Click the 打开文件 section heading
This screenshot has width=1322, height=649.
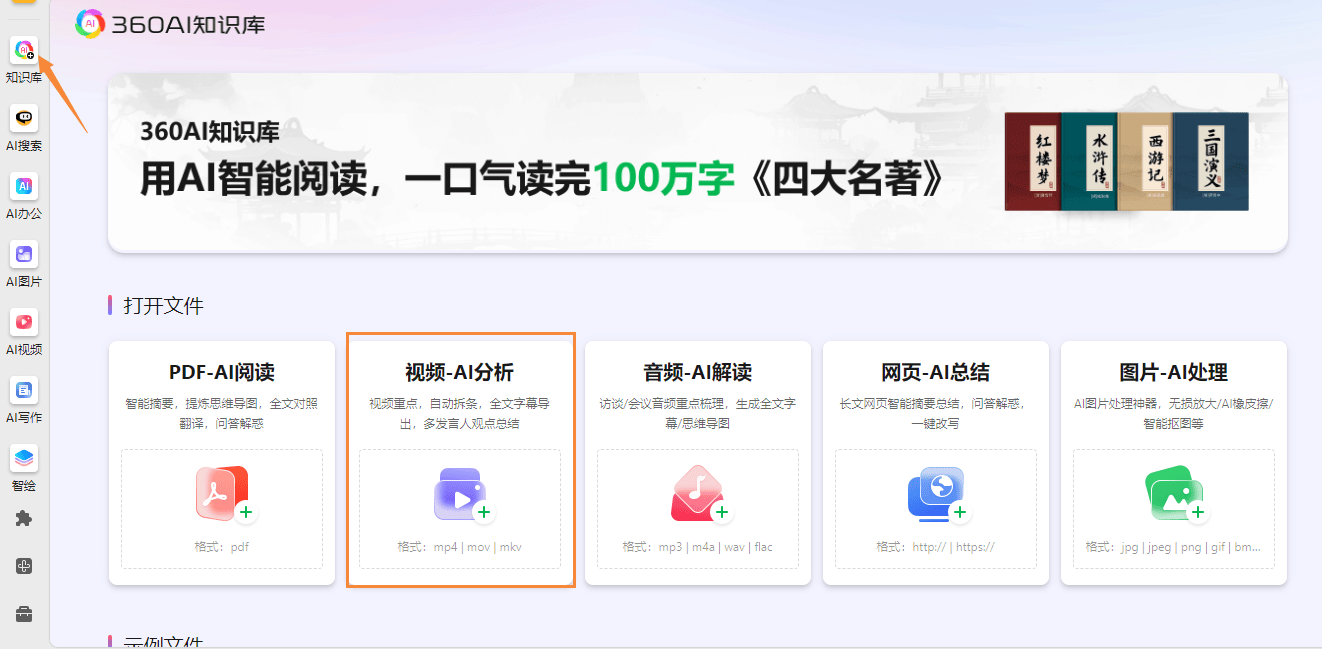tap(163, 306)
